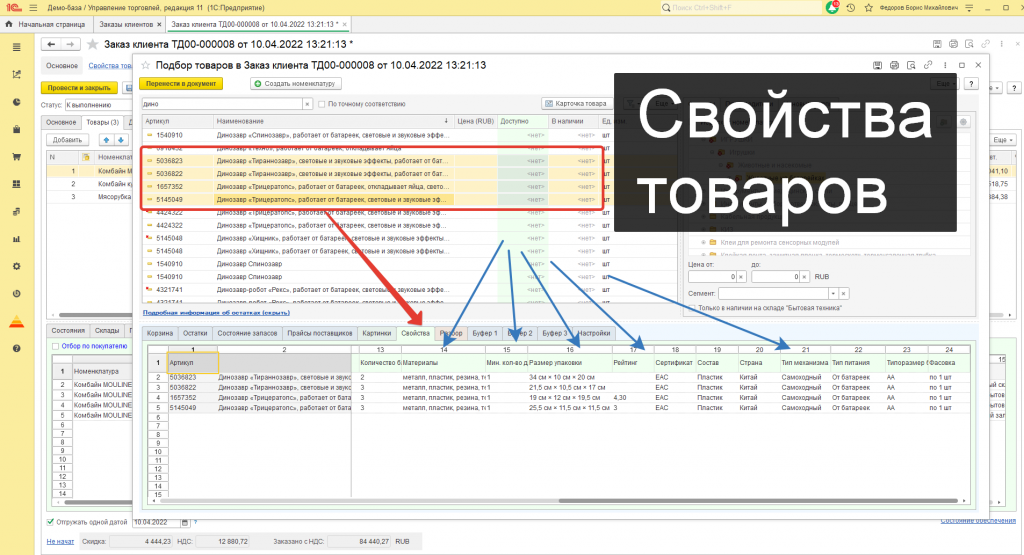Switch to Картинки tab

(377, 333)
